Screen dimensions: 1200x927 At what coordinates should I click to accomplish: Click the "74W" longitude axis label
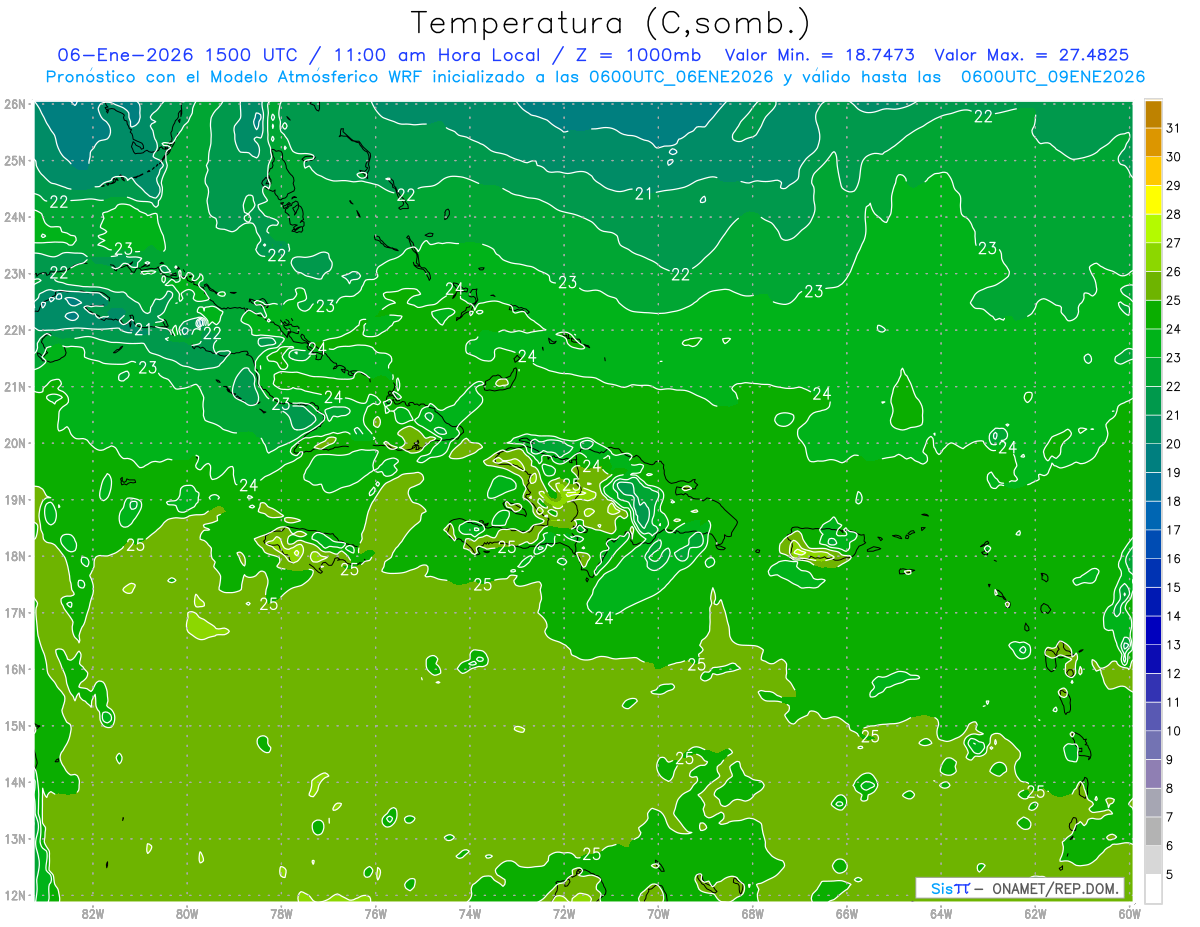pos(470,913)
